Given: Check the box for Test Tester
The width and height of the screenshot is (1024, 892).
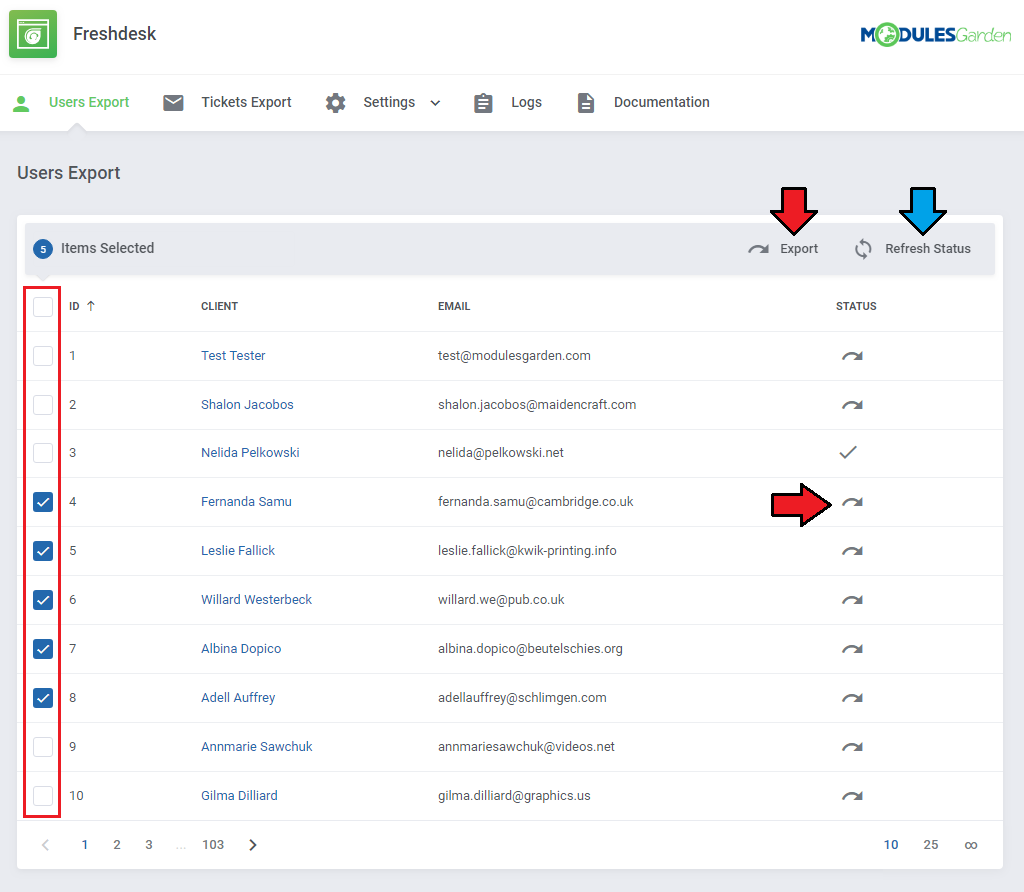Looking at the screenshot, I should [43, 356].
